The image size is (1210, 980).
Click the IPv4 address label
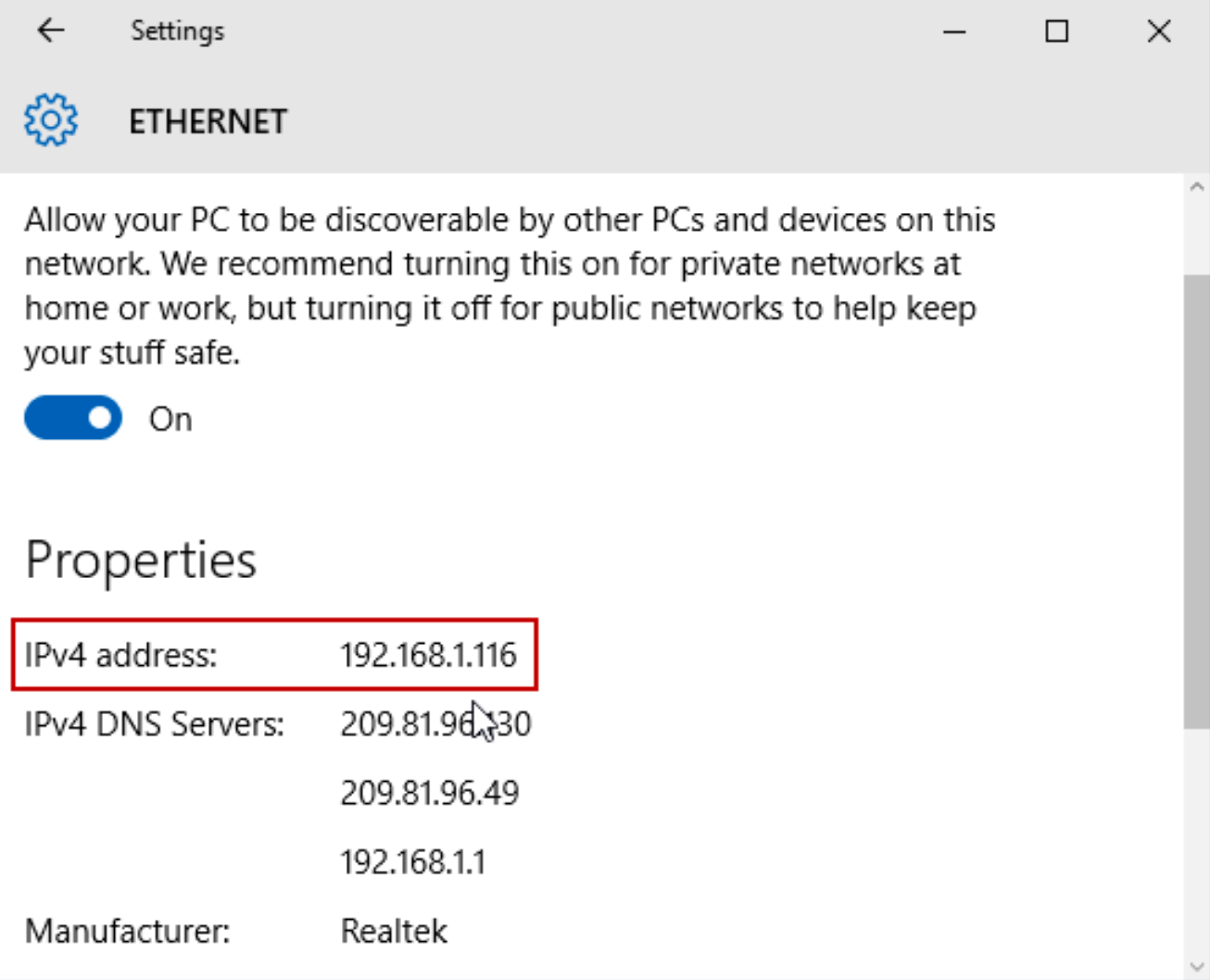(x=120, y=656)
